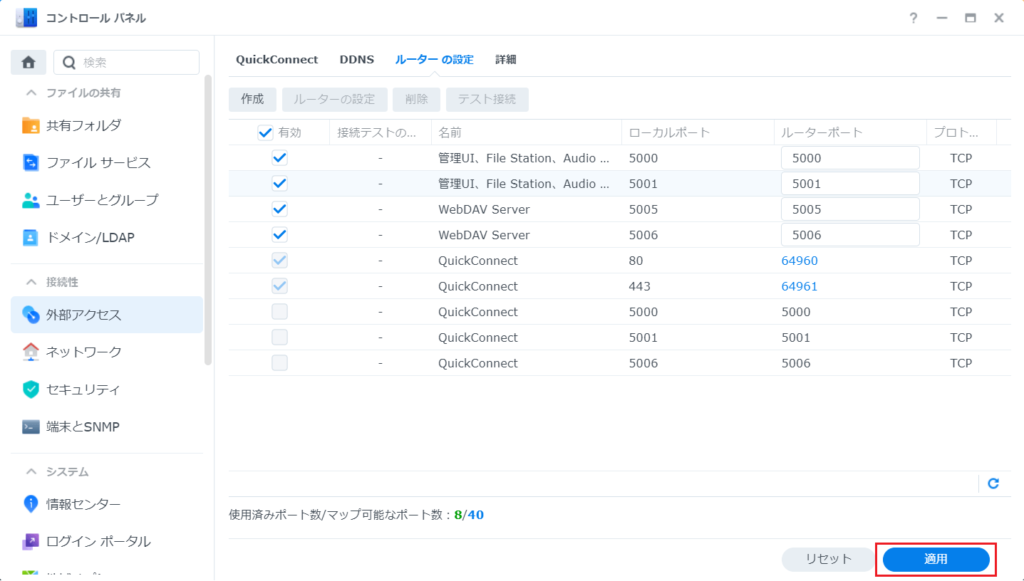Click inside the search field
This screenshot has width=1024, height=581.
pos(130,62)
